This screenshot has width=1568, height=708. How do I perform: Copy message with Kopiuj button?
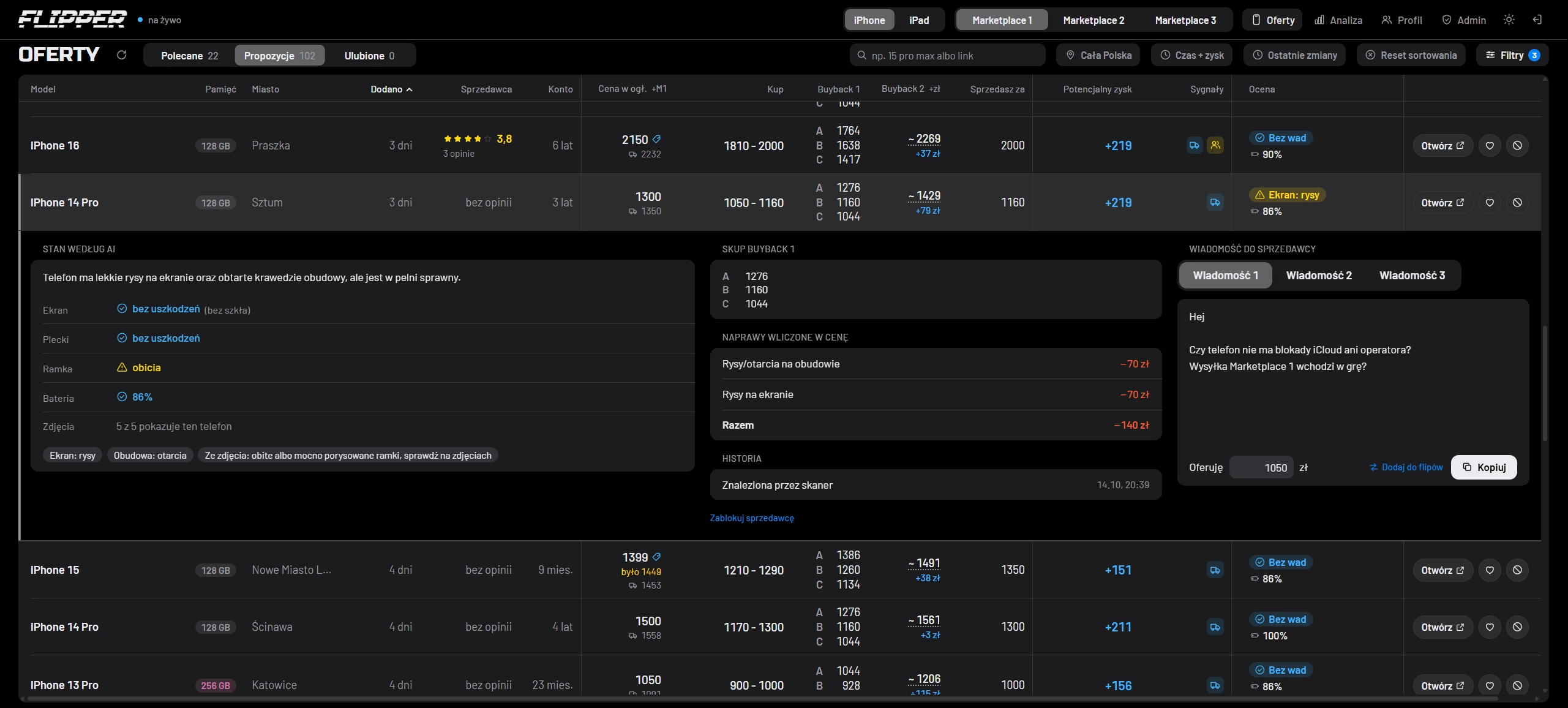1484,467
